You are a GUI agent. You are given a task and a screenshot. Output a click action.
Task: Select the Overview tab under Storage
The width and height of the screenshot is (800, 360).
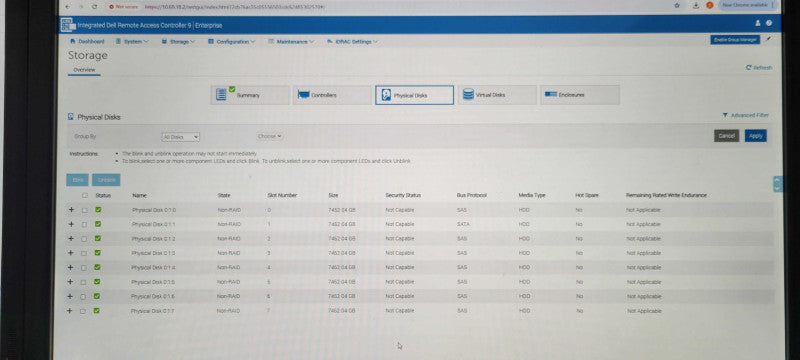84,70
